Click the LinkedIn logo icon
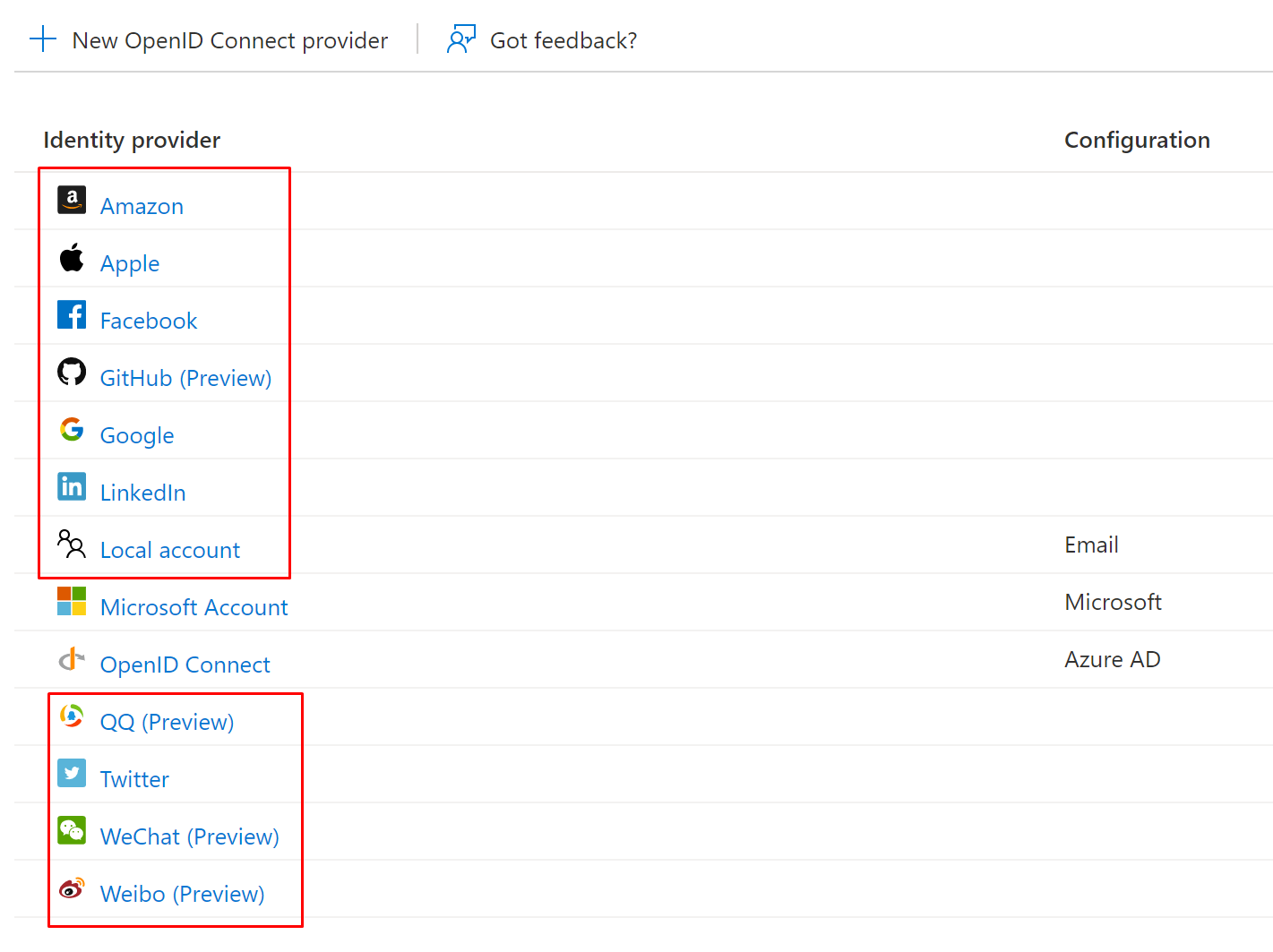 click(x=72, y=486)
